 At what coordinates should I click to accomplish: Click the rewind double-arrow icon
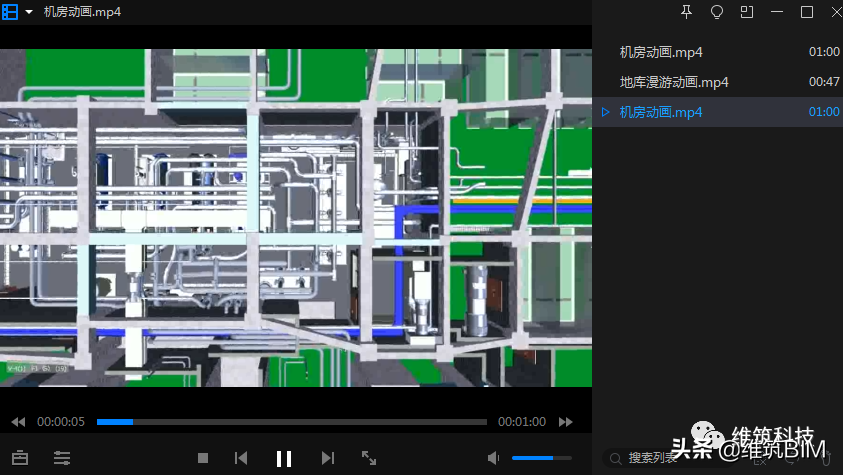pos(18,422)
